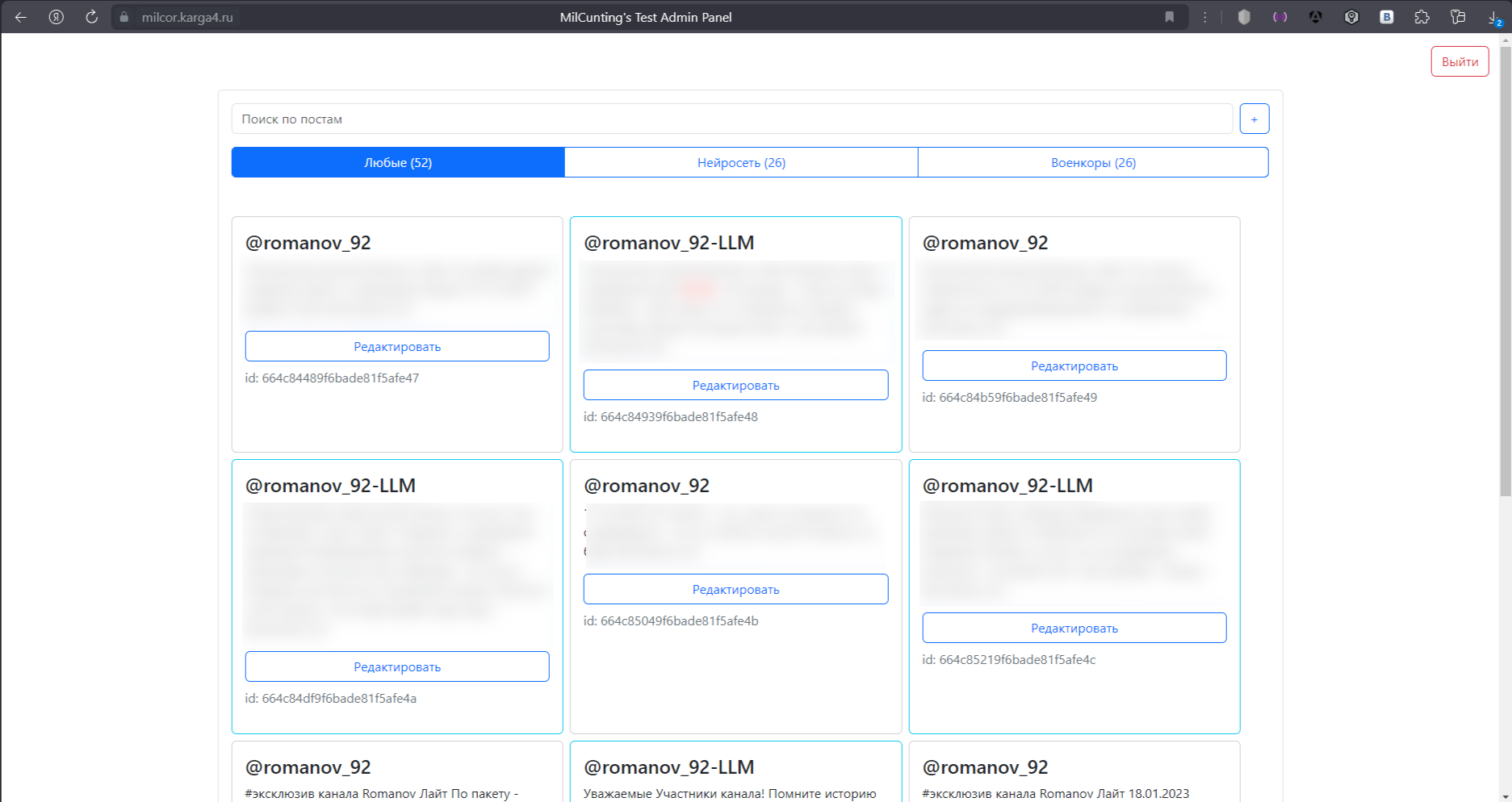Edit post with id ending 5afe47
This screenshot has width=1512, height=802.
click(x=397, y=346)
